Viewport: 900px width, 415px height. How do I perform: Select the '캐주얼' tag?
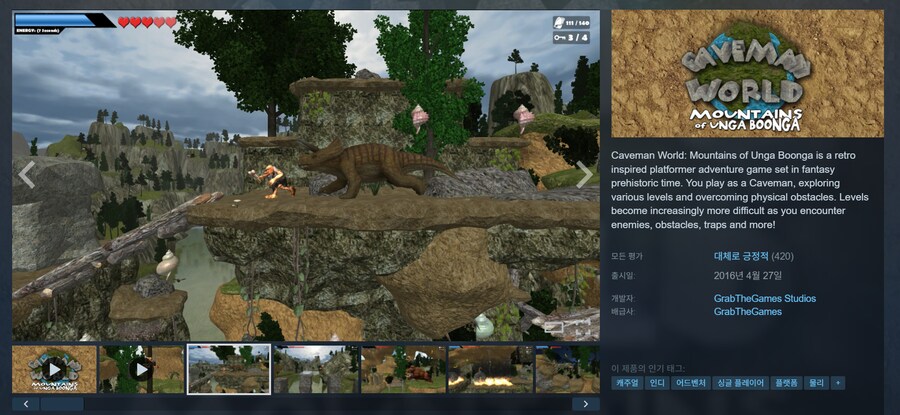coord(629,383)
